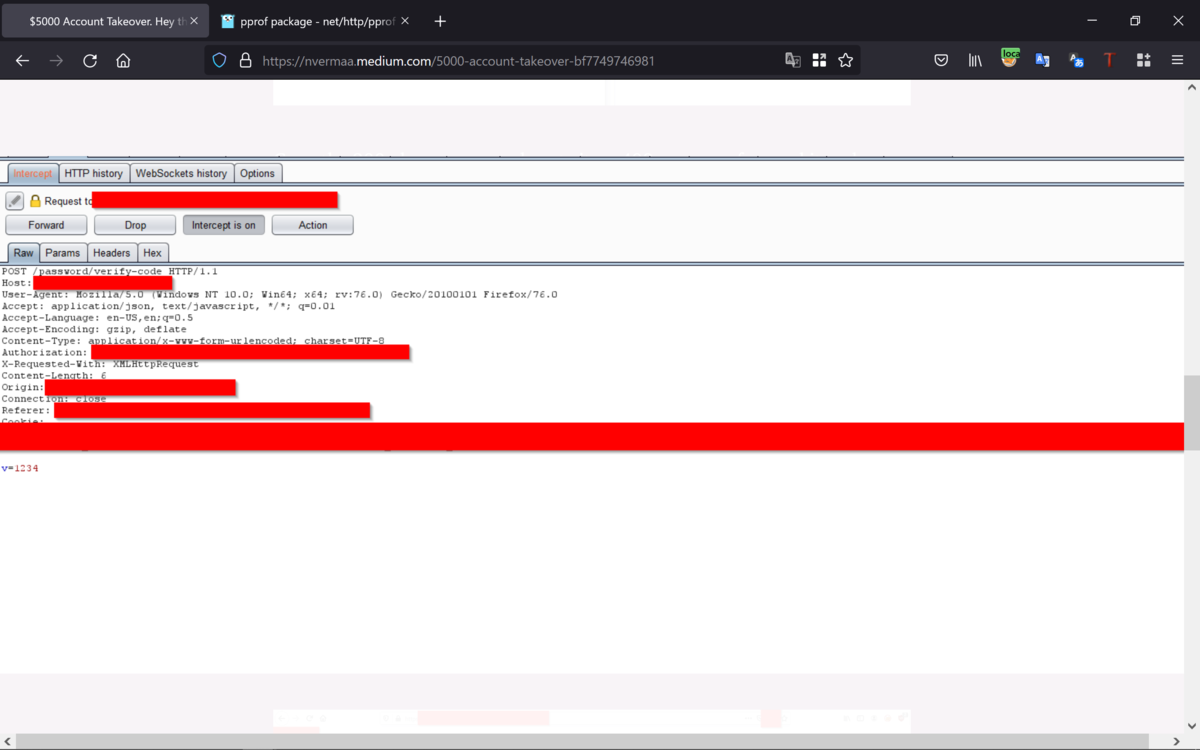Switch to the pprof package tab
1200x750 pixels.
click(x=316, y=21)
